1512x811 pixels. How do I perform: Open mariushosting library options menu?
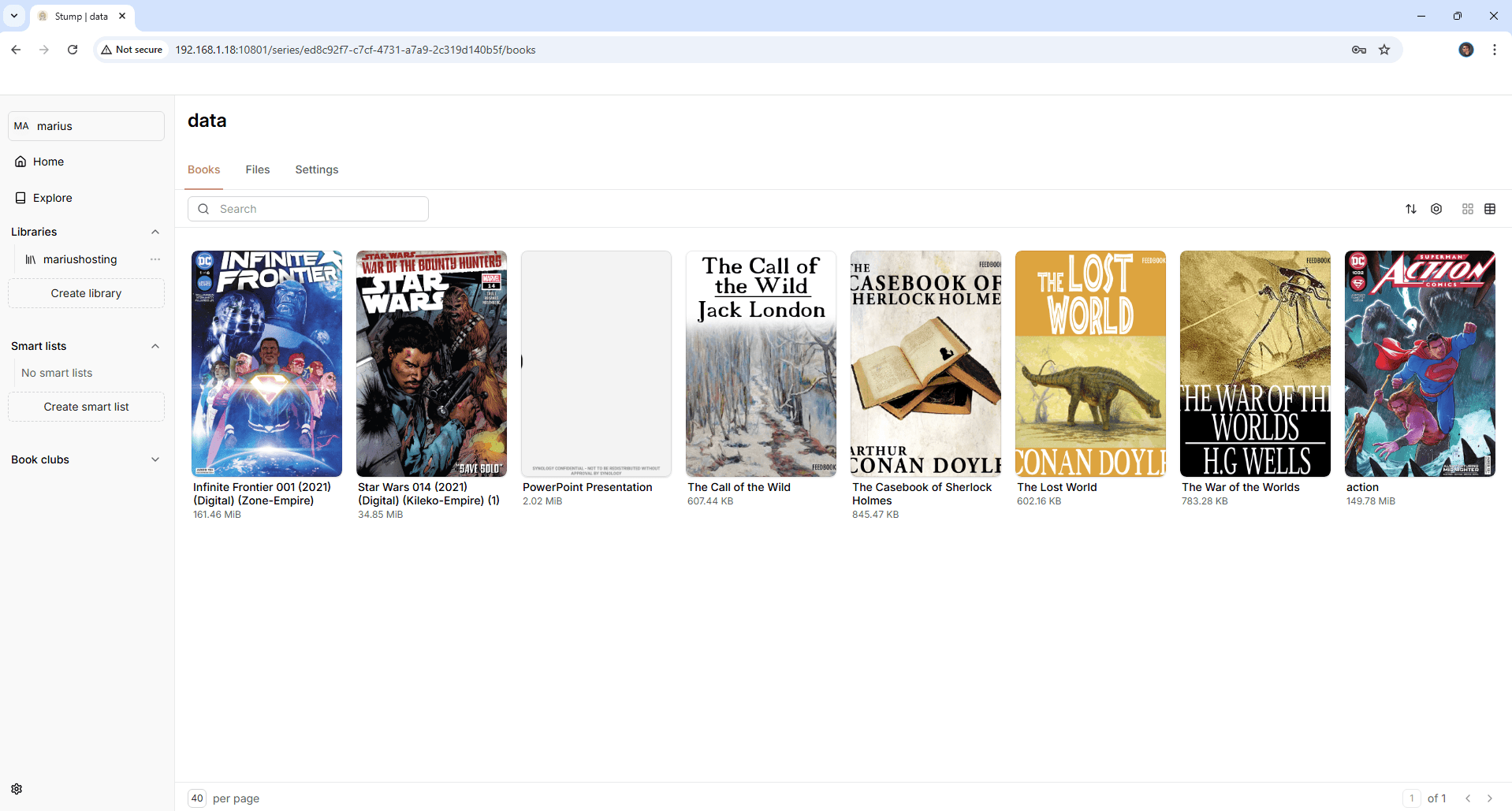[155, 259]
